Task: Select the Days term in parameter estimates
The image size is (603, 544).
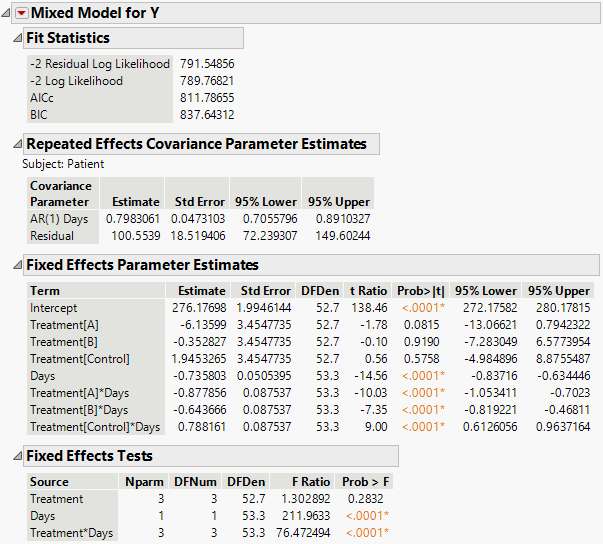Action: (43, 376)
